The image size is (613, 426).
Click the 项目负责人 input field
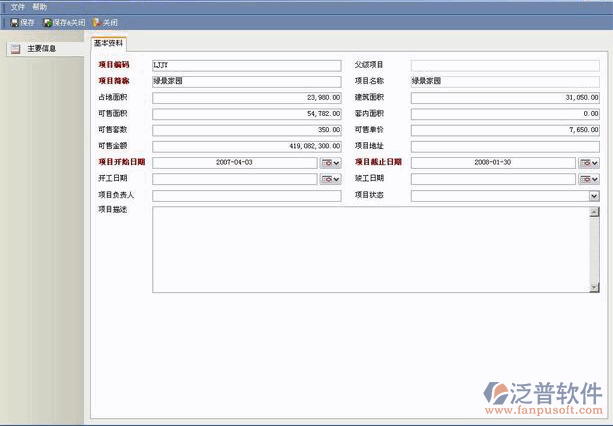246,196
